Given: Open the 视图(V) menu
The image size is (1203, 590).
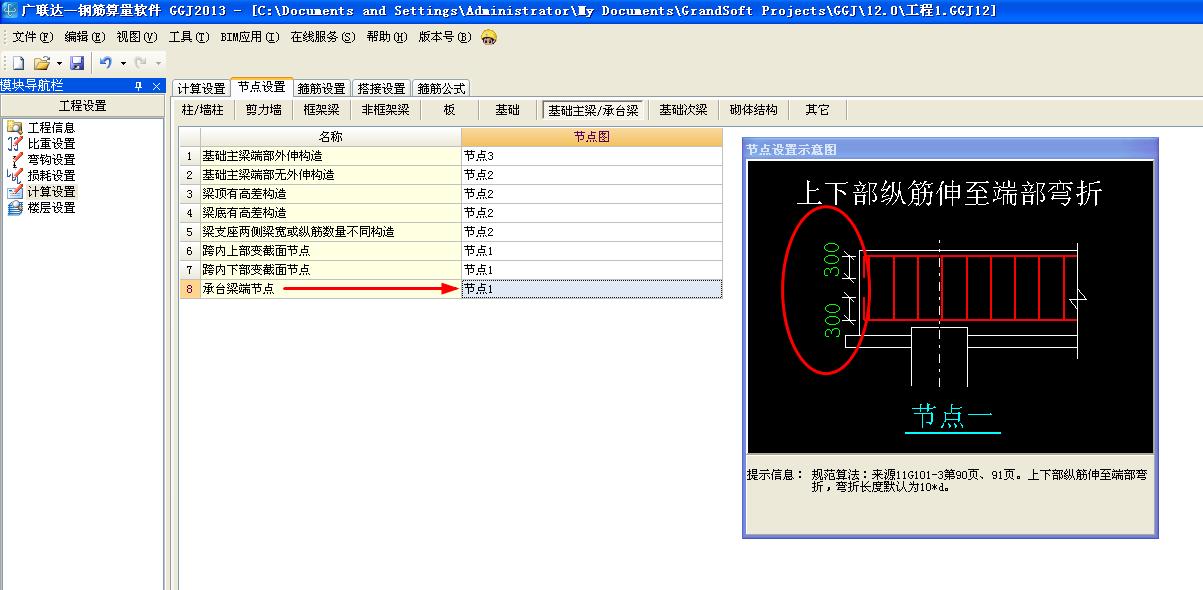Looking at the screenshot, I should [x=137, y=37].
